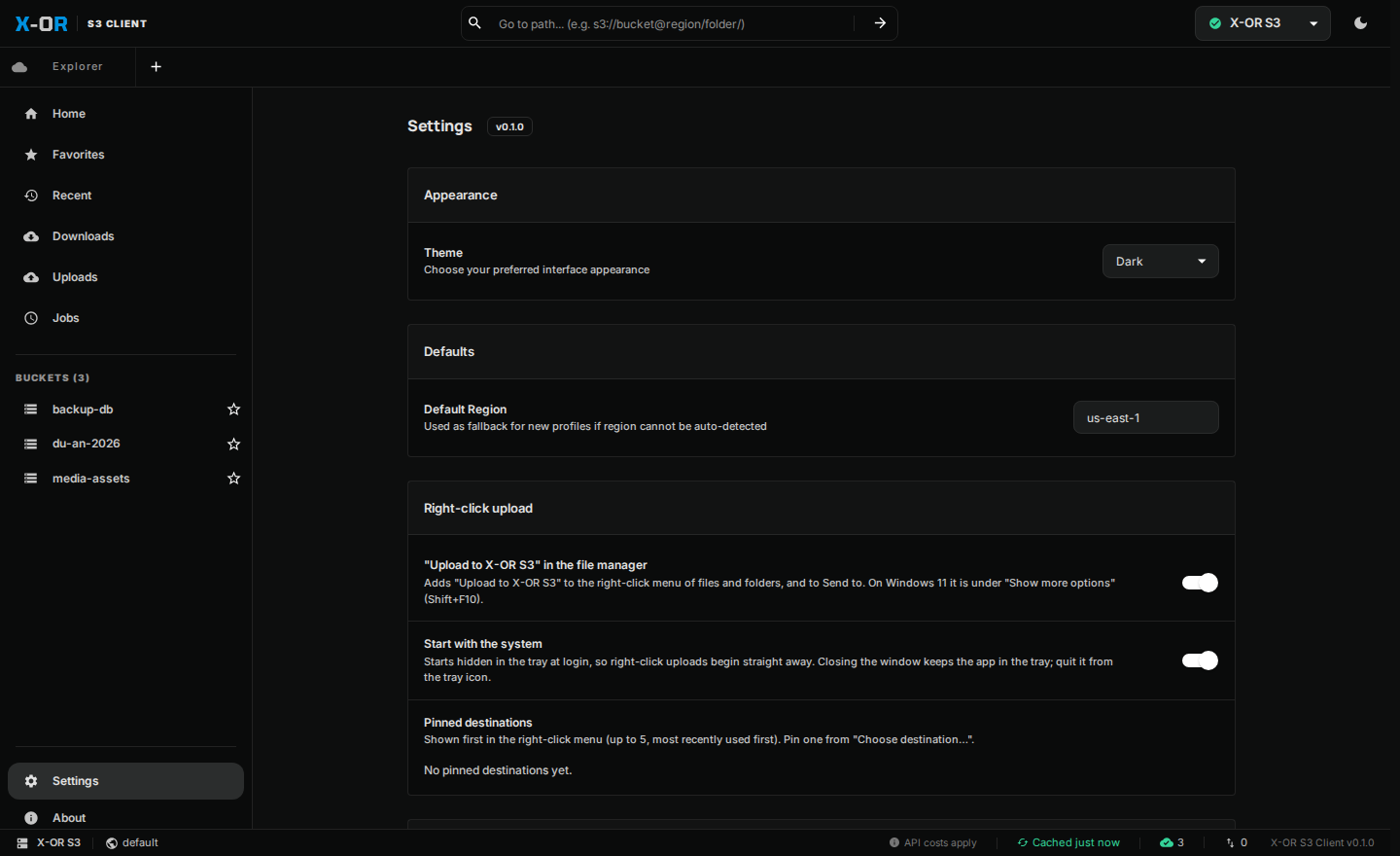Mark media-assets bucket as favorite
Screen dimensions: 1400x856
coord(233,479)
